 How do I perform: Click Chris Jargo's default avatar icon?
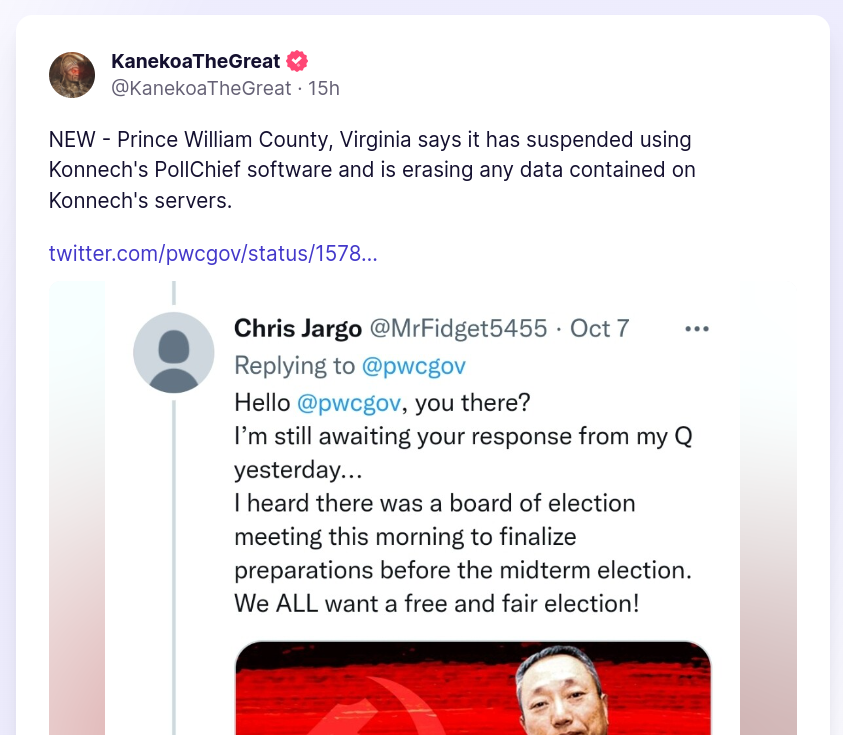pyautogui.click(x=174, y=353)
